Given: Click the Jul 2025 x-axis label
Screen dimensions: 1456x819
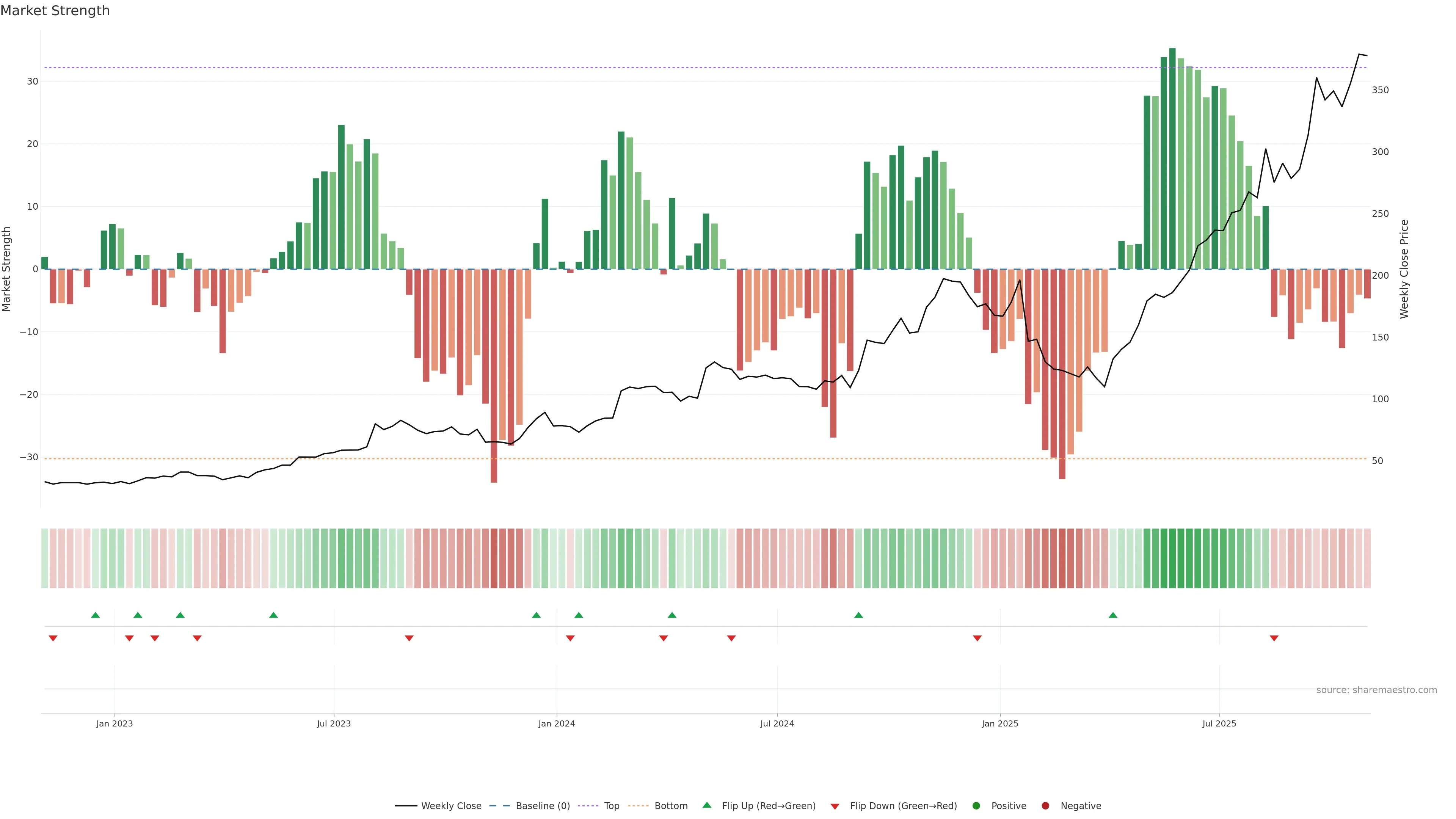Looking at the screenshot, I should click(x=1219, y=723).
